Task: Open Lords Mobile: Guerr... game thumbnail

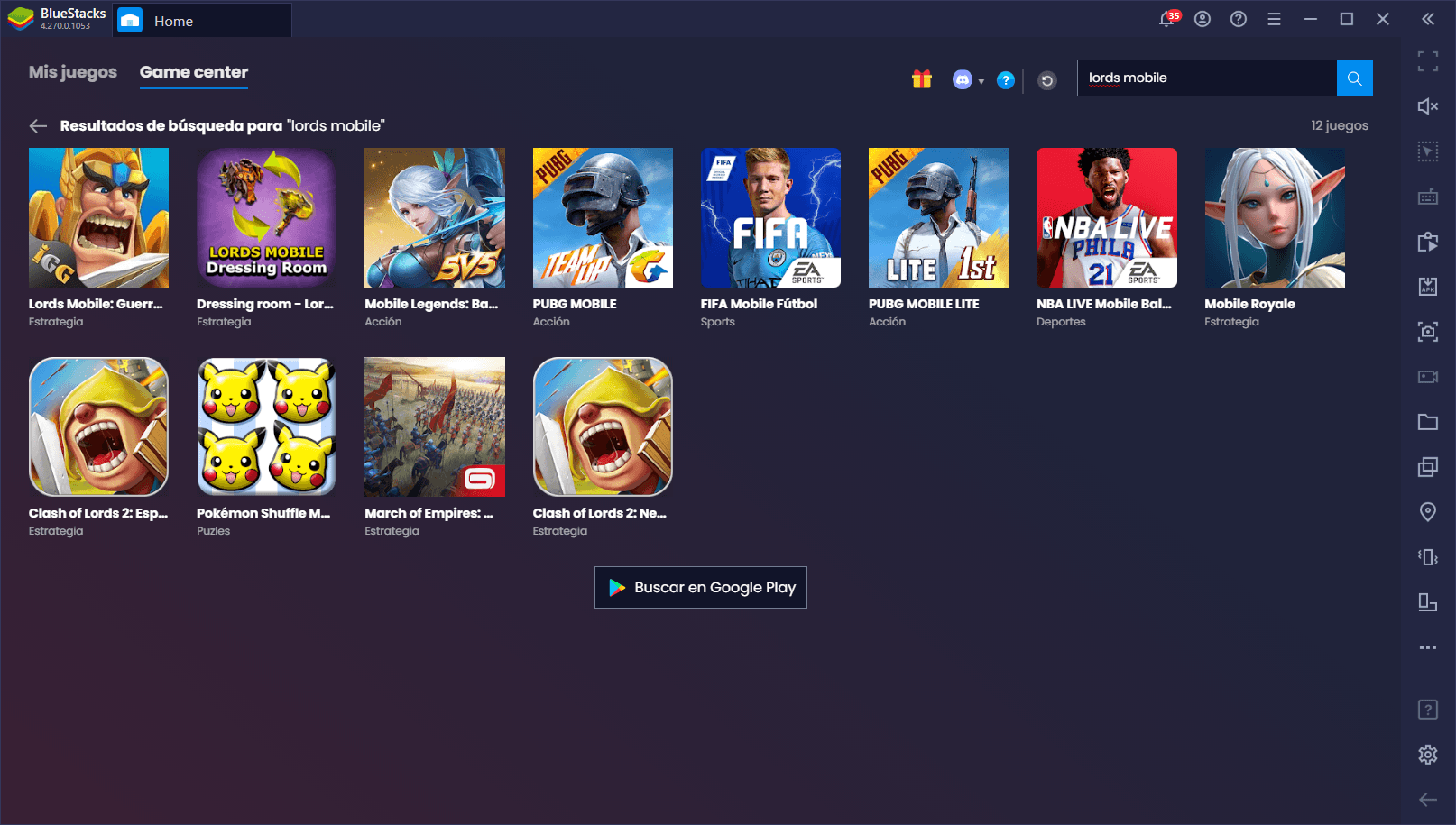Action: click(98, 217)
